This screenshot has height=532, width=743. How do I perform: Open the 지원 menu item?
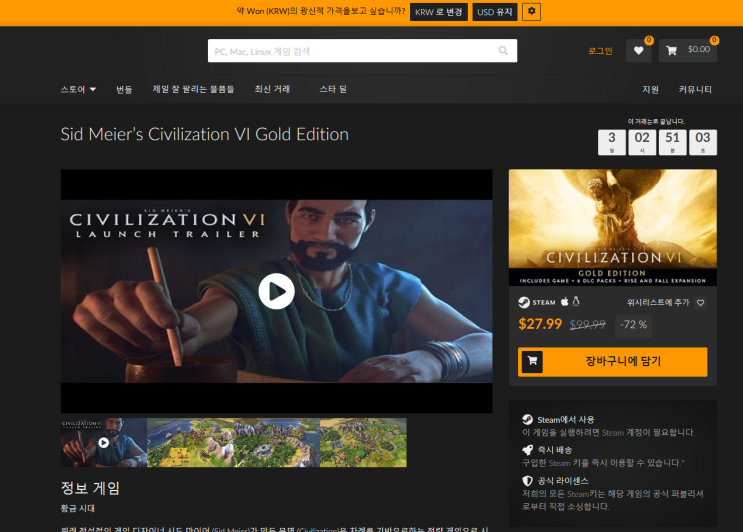pos(650,90)
